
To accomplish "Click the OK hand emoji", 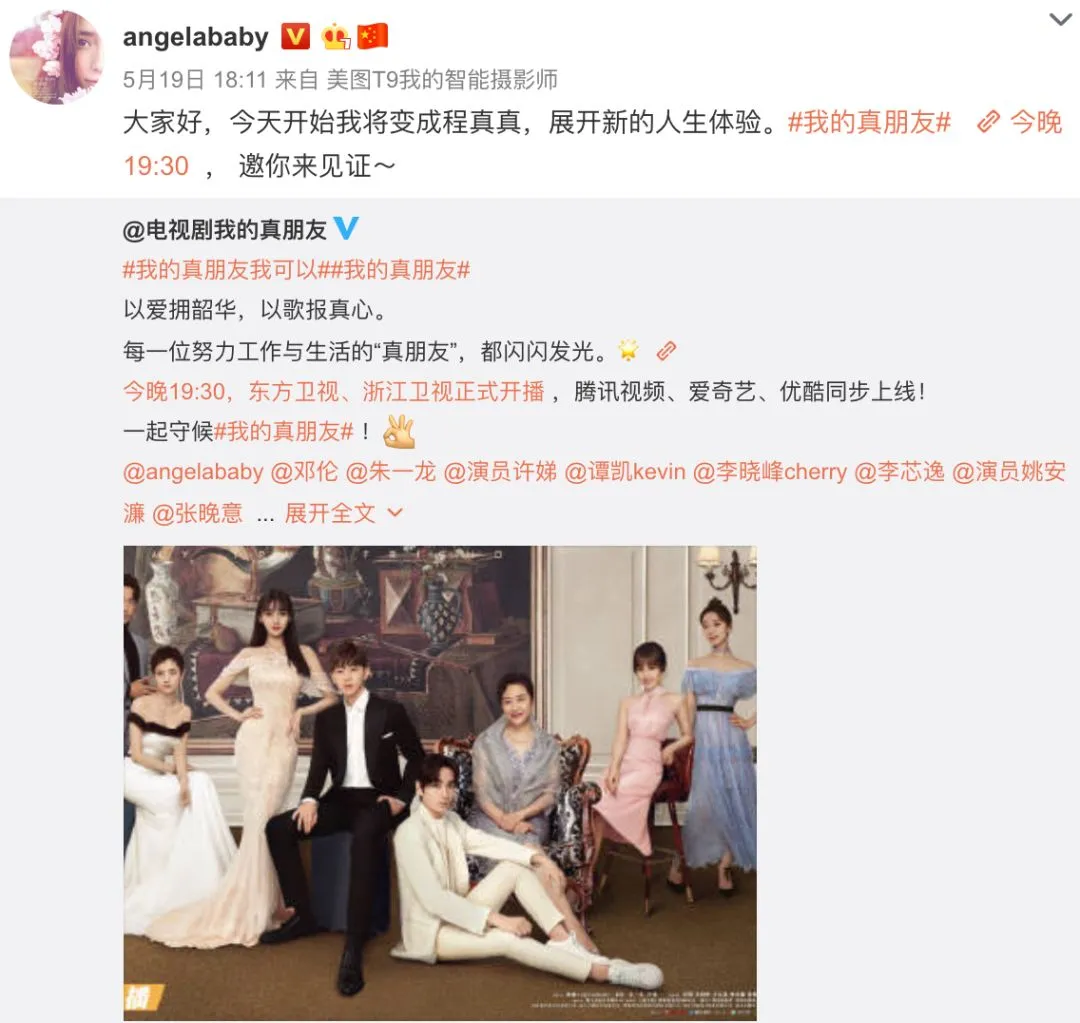I will (x=399, y=431).
